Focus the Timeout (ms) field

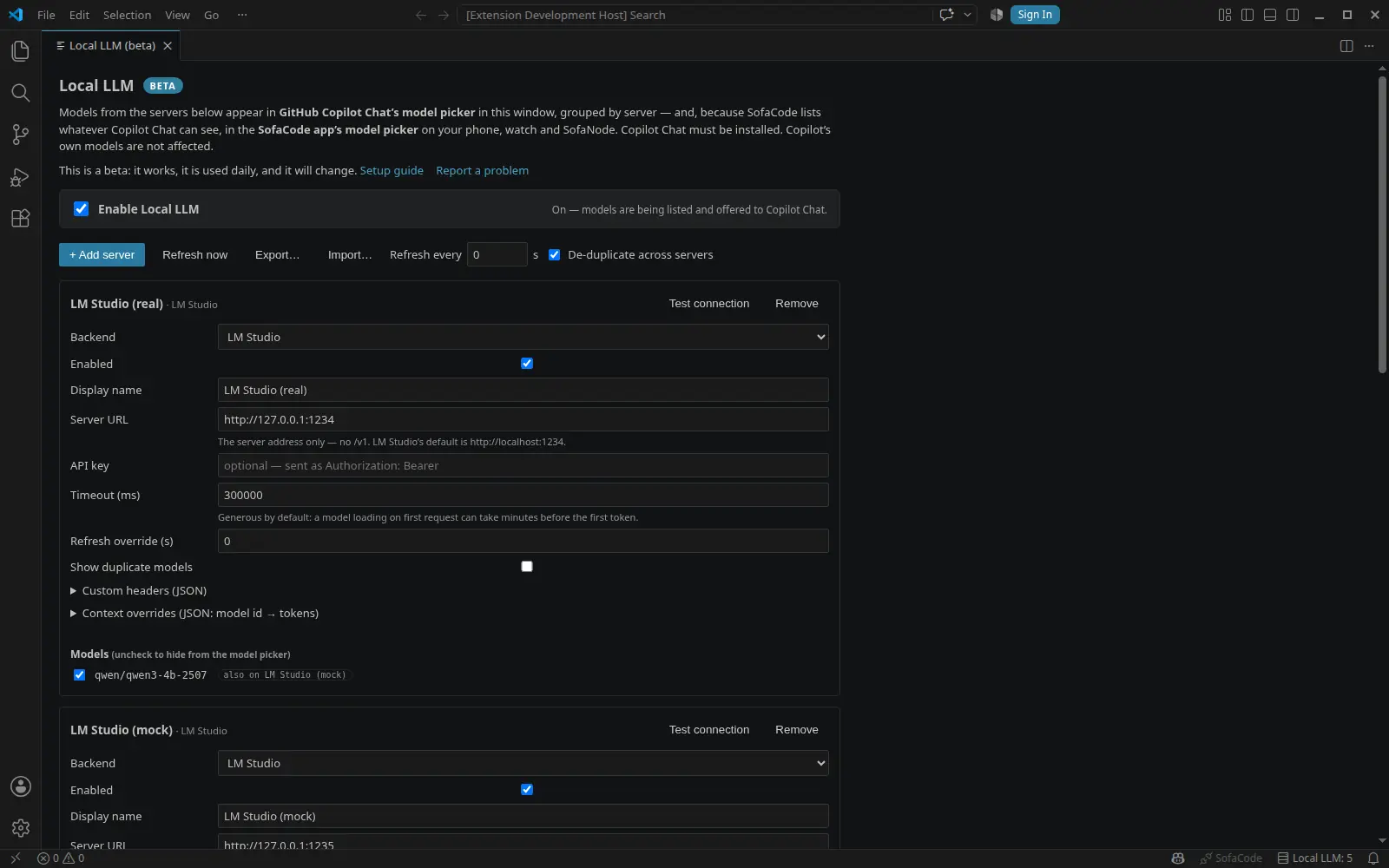click(x=523, y=495)
